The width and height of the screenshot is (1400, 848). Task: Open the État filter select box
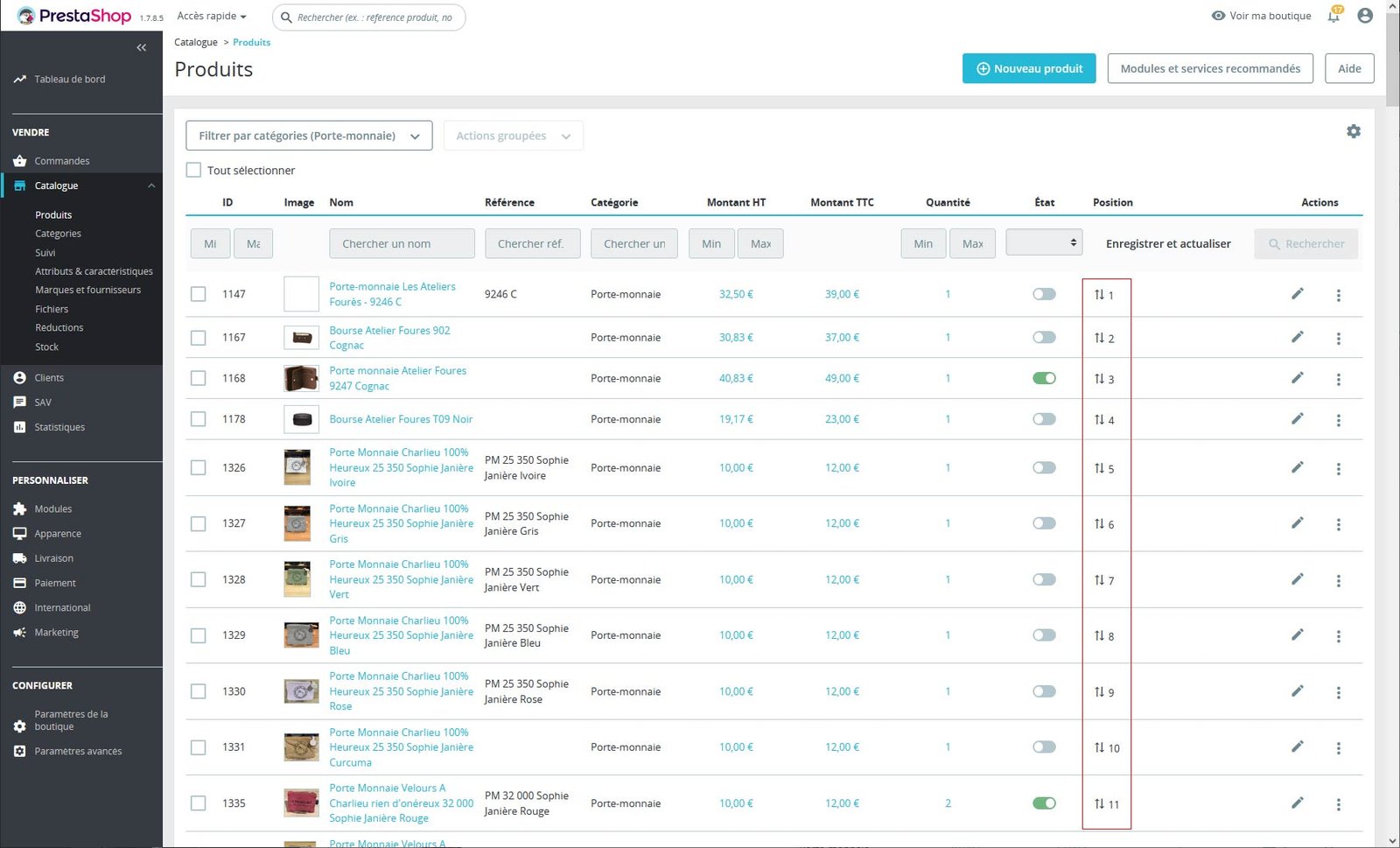(x=1044, y=242)
